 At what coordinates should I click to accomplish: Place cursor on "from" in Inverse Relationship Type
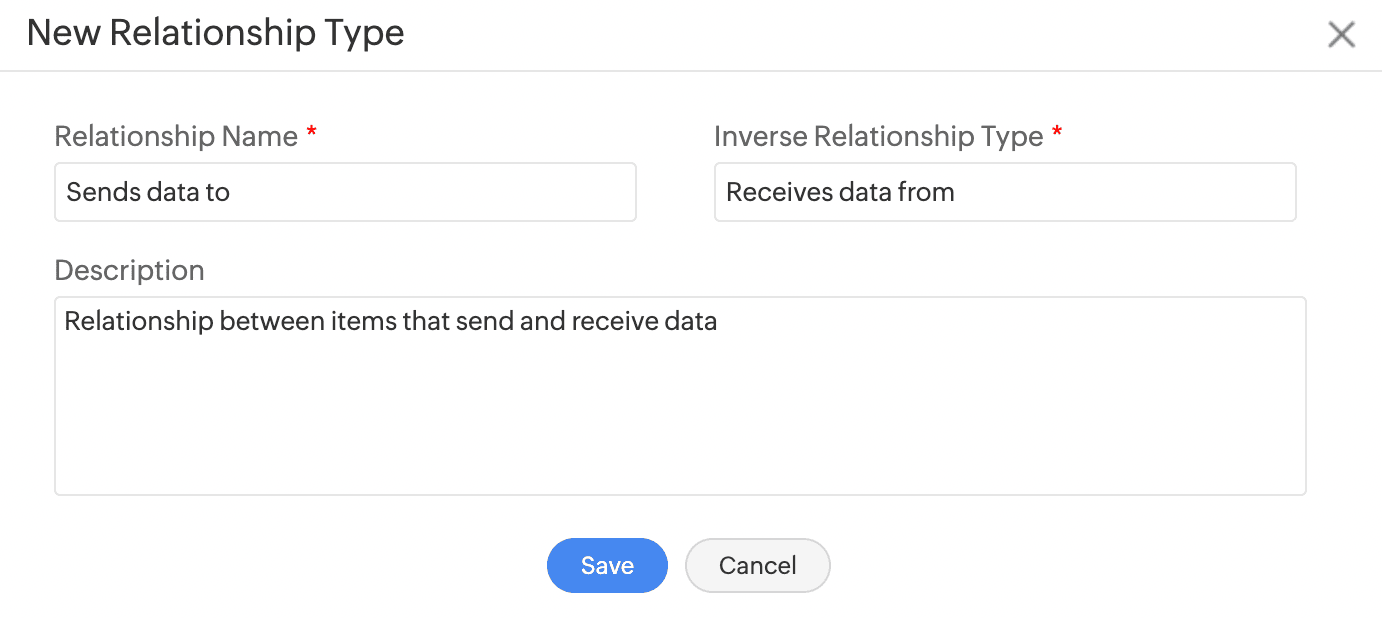point(929,192)
